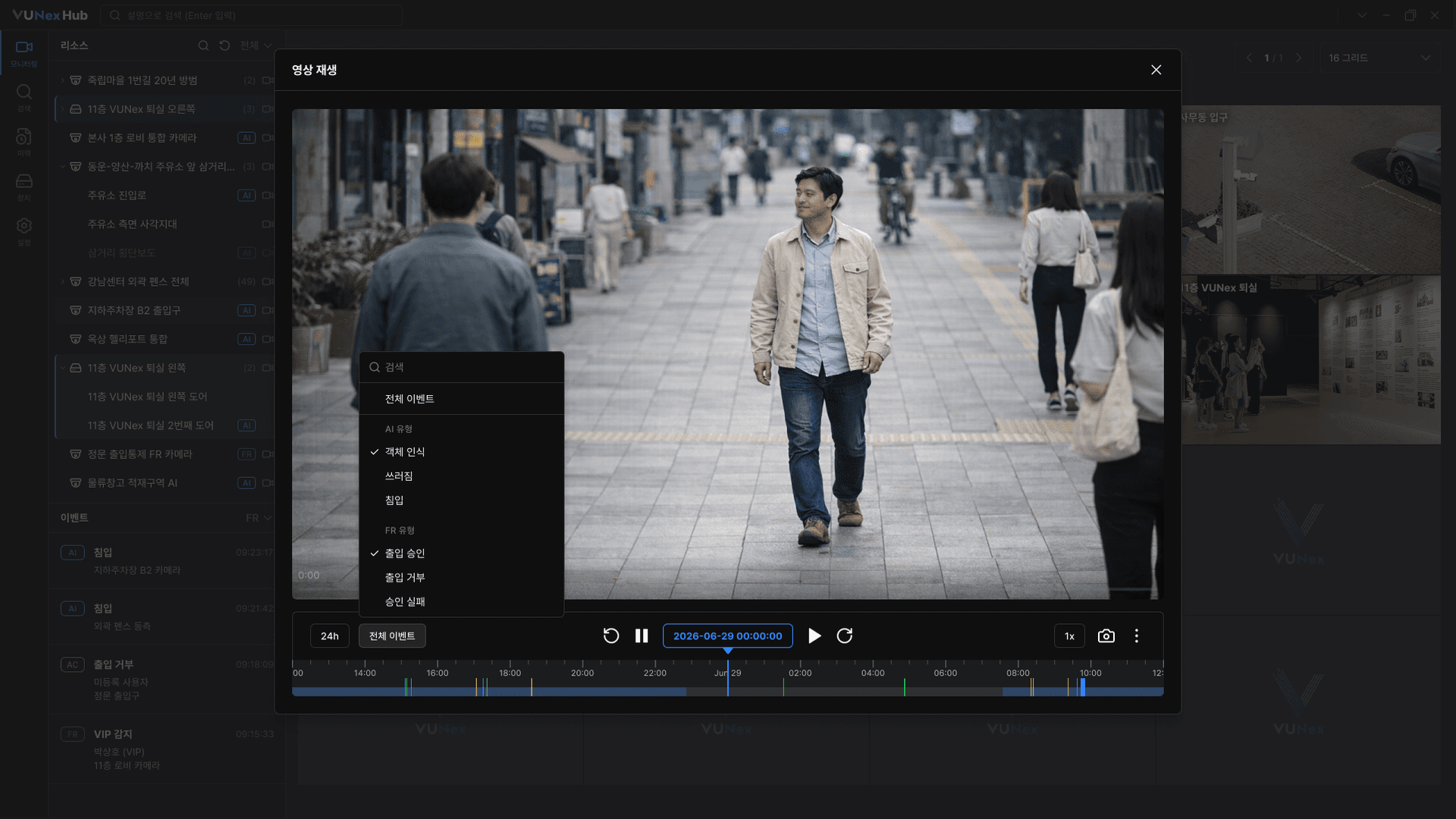Open the VIP 감지 event in event list
The image size is (1456, 819).
[167, 749]
